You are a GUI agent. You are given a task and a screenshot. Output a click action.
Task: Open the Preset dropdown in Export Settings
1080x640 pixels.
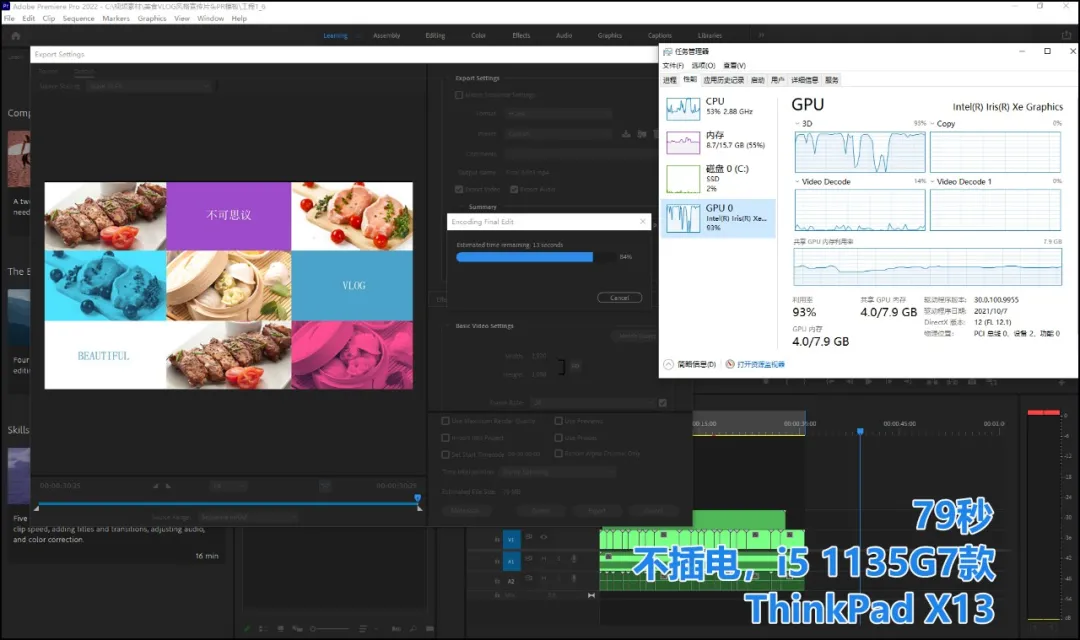pos(558,134)
